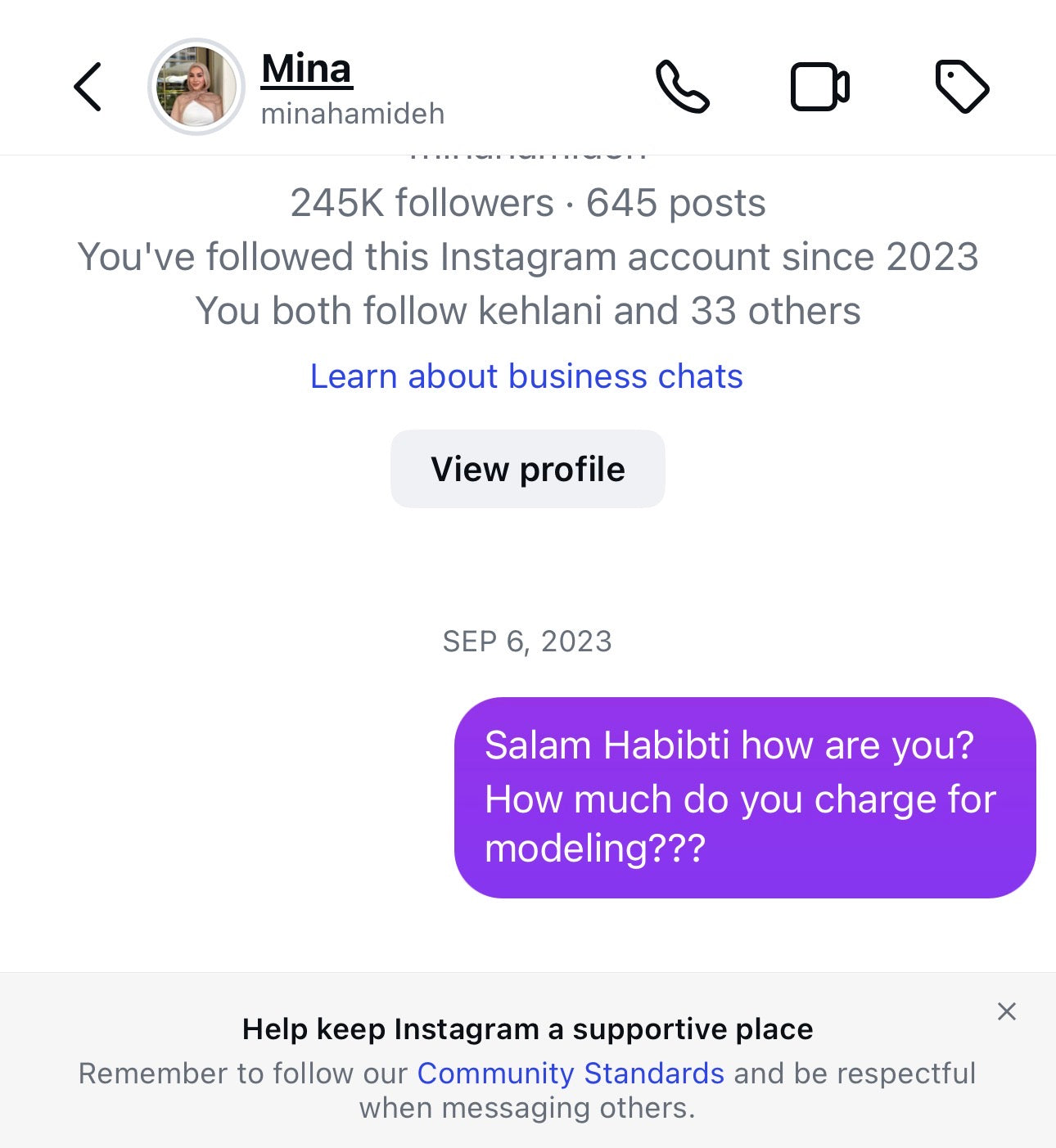Start an audio call with Mina
The width and height of the screenshot is (1056, 1148).
pos(682,87)
